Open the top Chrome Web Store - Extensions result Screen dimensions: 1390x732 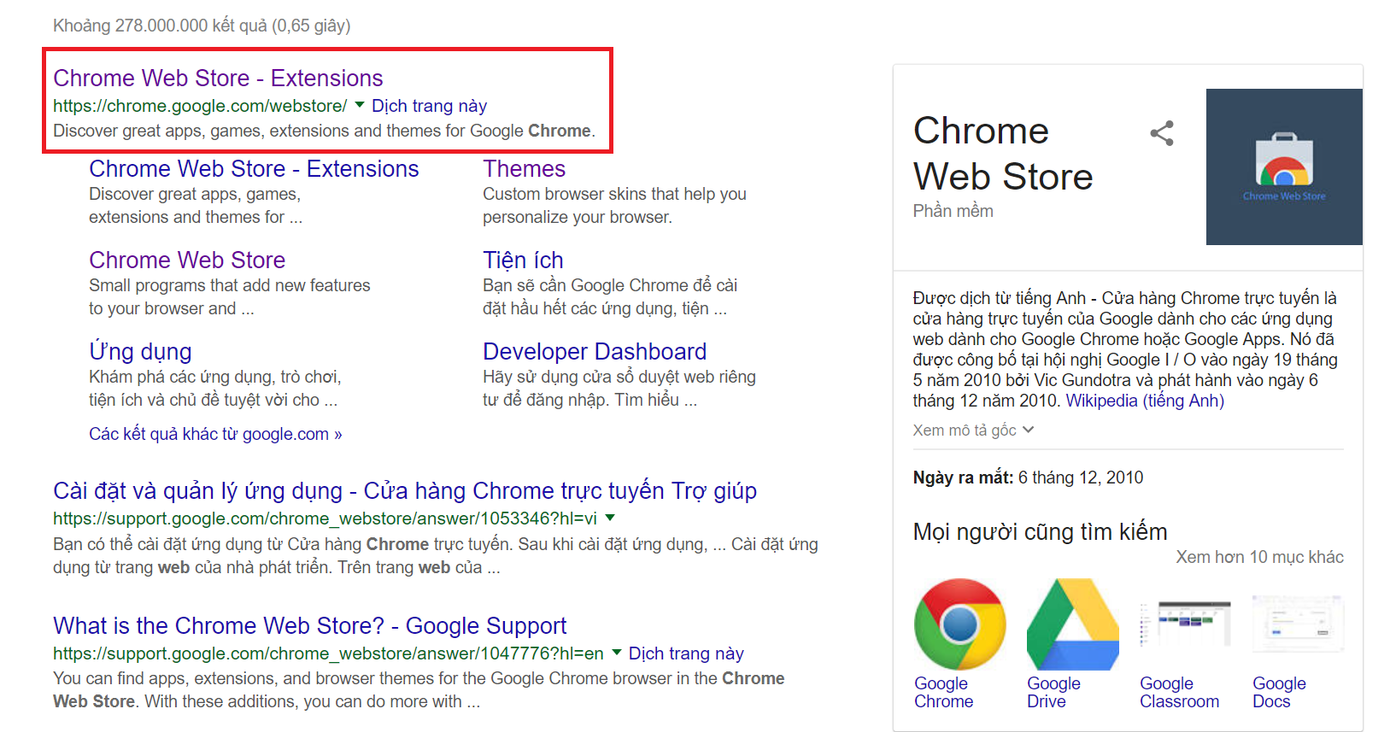pos(218,78)
